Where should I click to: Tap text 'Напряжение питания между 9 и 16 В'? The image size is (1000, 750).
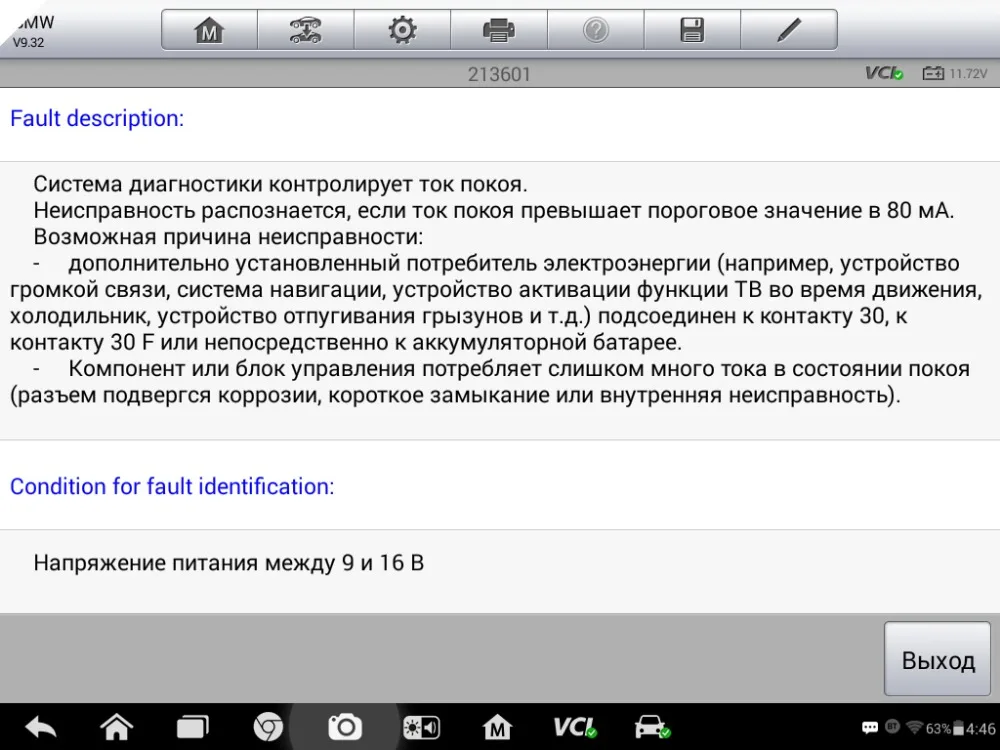click(228, 563)
